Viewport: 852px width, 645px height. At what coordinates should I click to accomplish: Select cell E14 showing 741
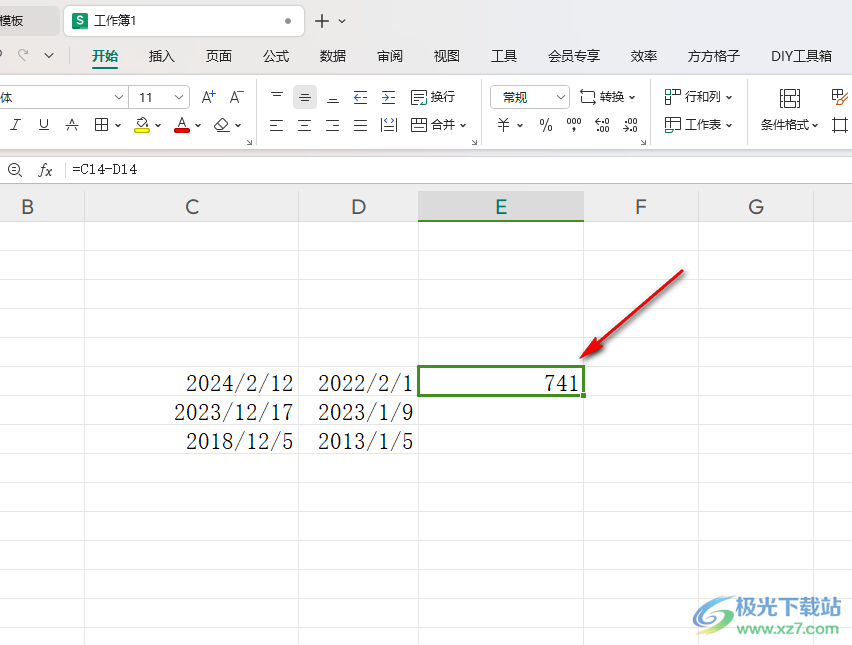tap(501, 381)
